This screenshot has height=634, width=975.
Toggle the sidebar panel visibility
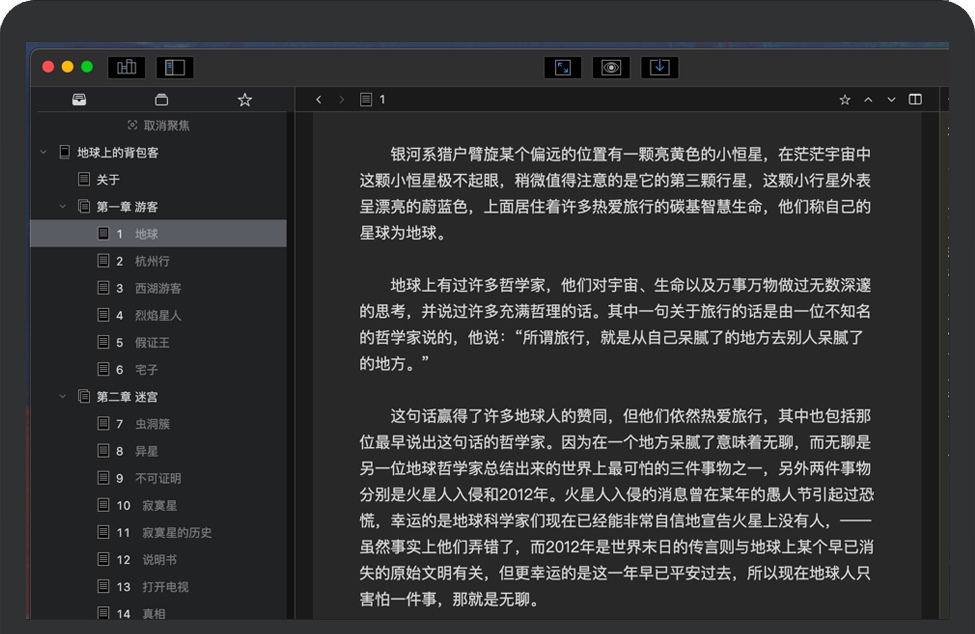tap(175, 67)
